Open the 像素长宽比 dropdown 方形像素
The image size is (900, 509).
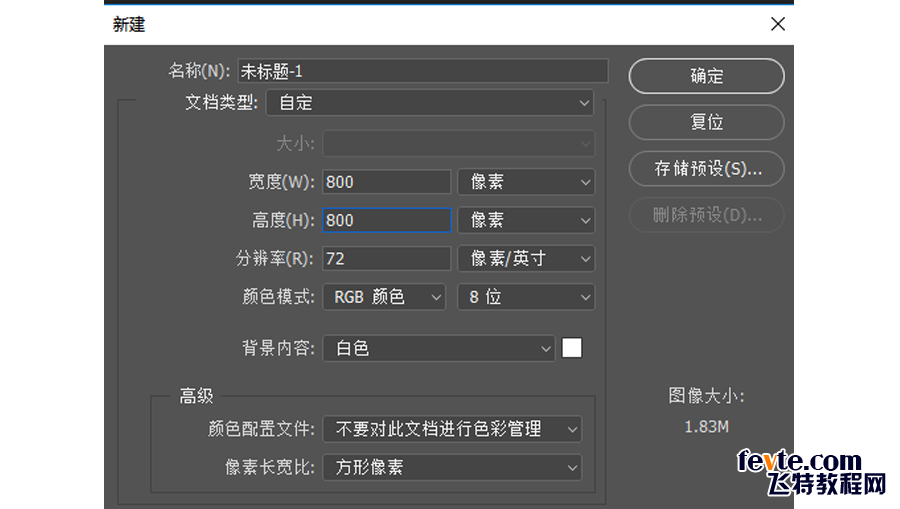point(452,467)
